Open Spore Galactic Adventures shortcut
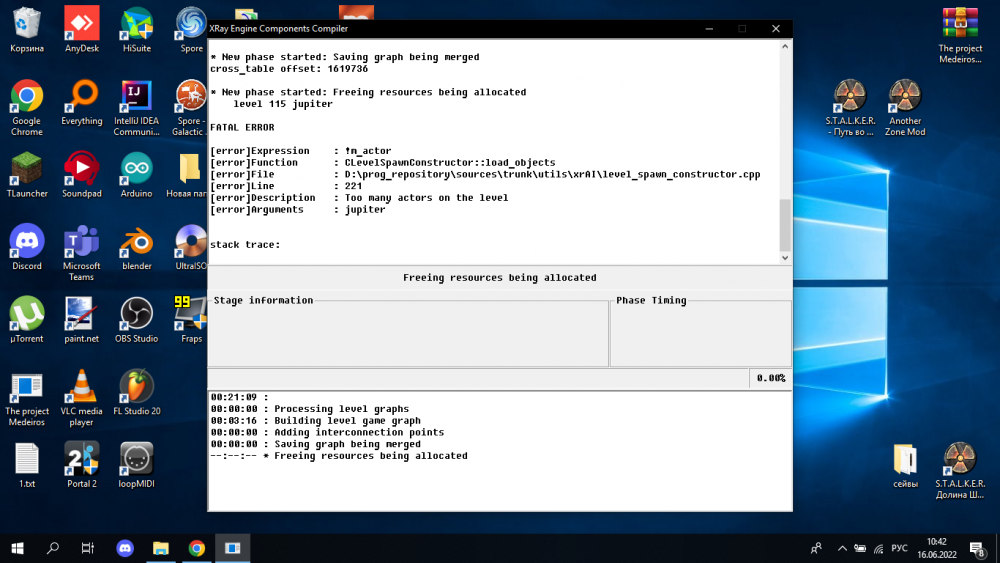The height and width of the screenshot is (563, 1000). click(189, 107)
